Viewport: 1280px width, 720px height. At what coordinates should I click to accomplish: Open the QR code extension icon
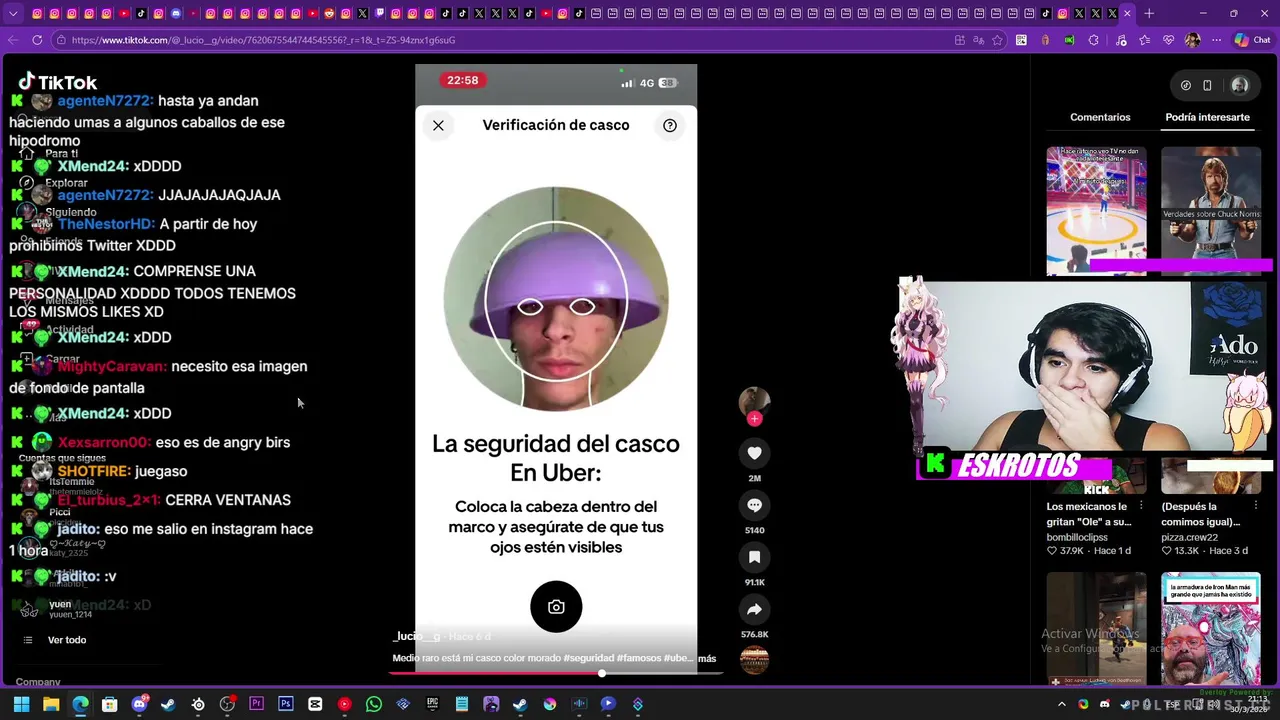click(1021, 40)
